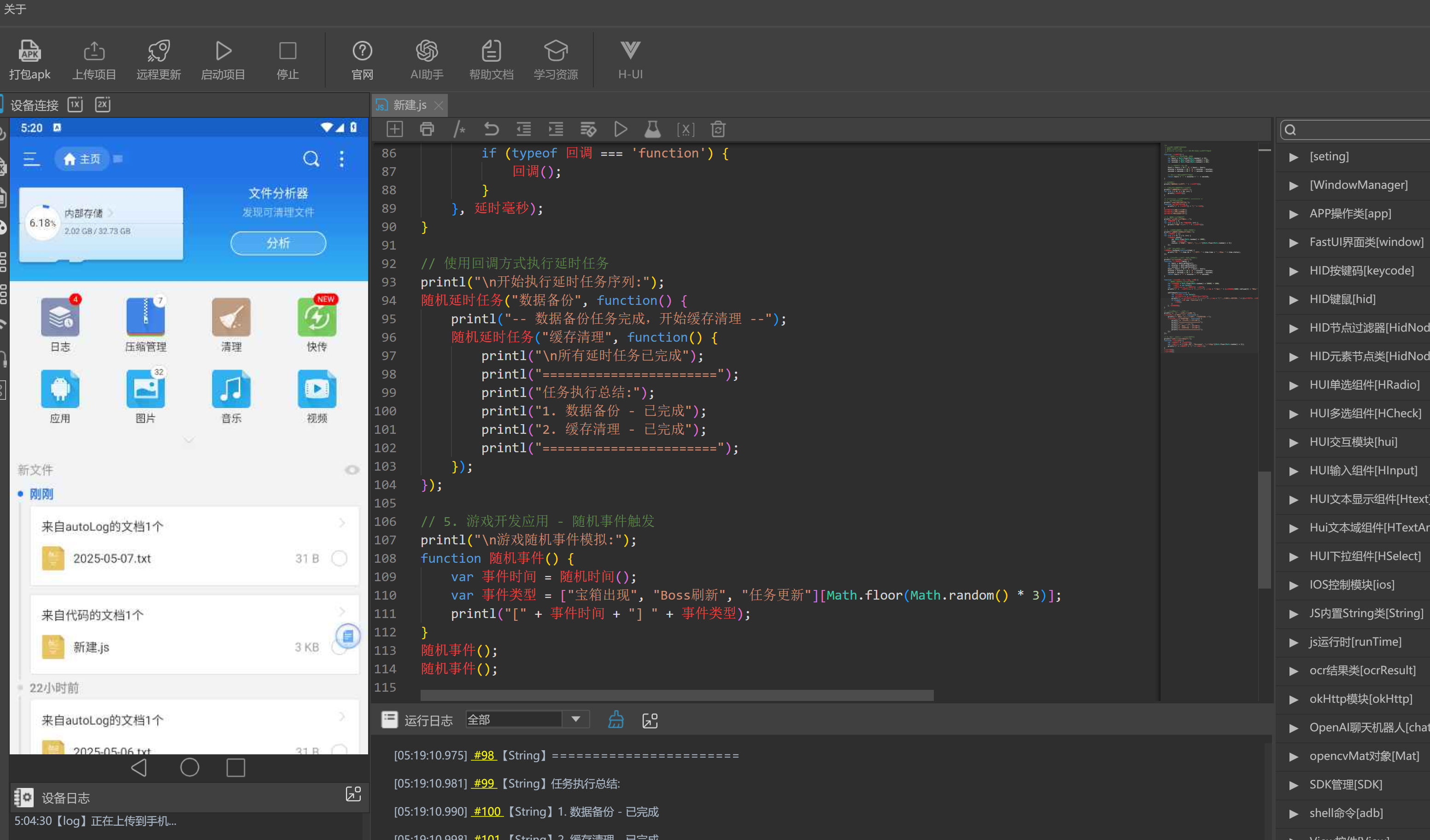Click the add new file editor icon
Viewport: 1430px width, 840px height.
coord(394,129)
